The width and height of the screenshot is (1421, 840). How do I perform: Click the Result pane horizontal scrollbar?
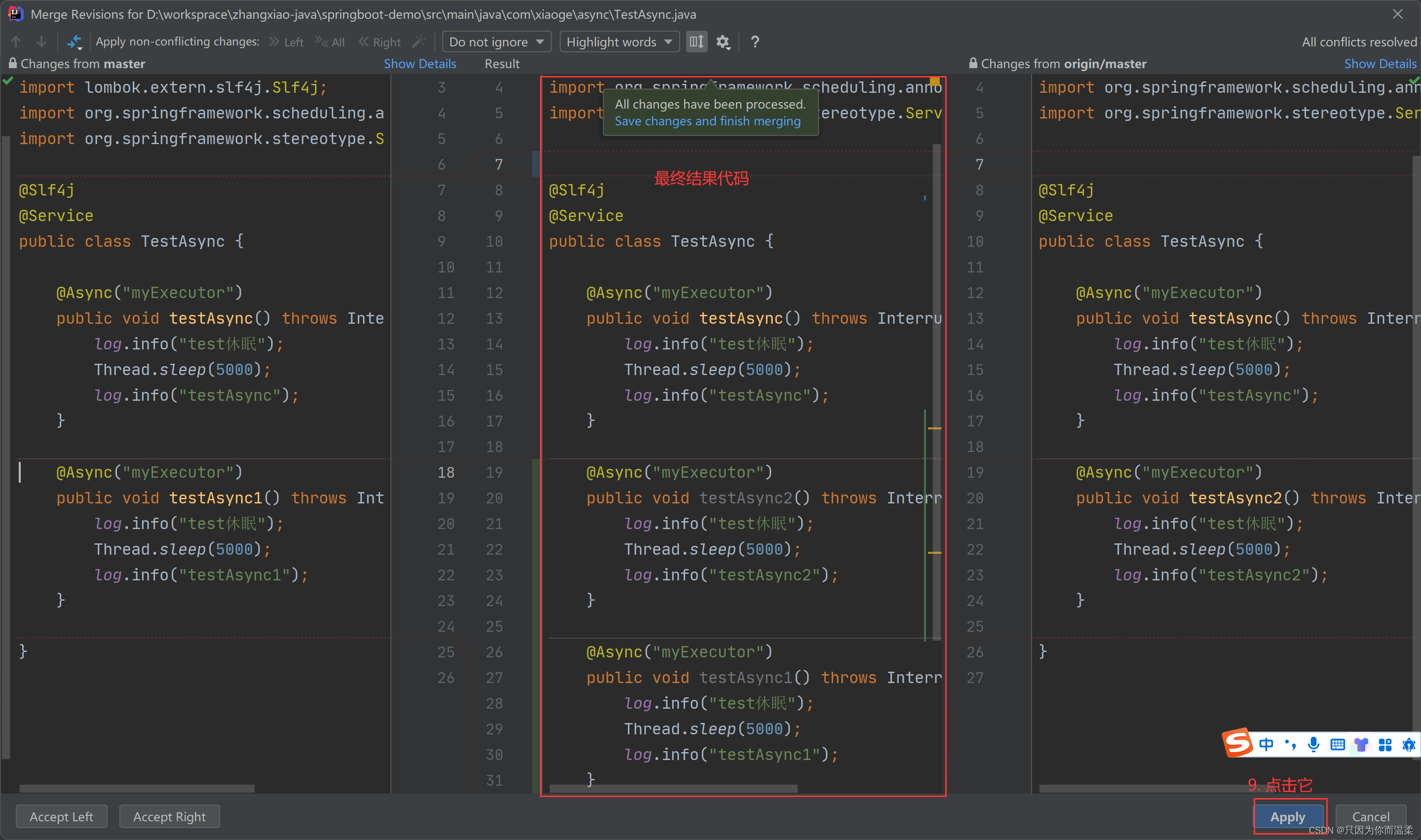[x=673, y=789]
